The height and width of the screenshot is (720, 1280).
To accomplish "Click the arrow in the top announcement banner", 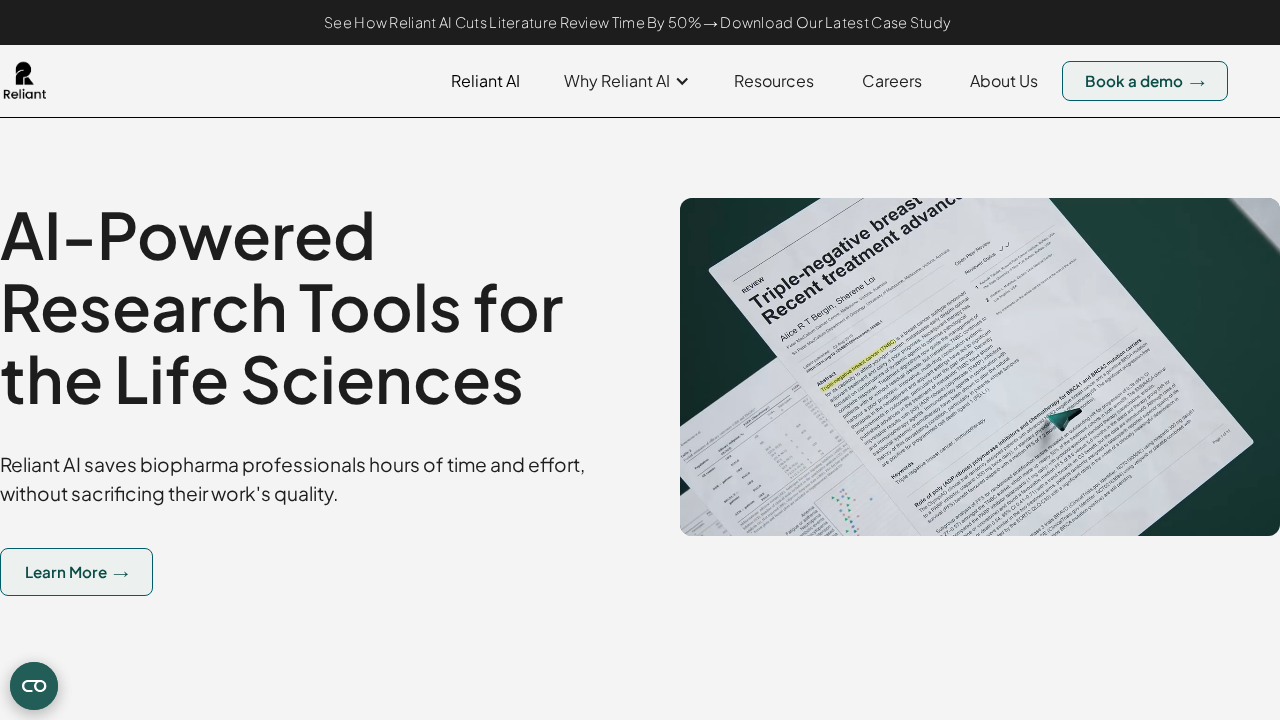I will click(x=710, y=23).
